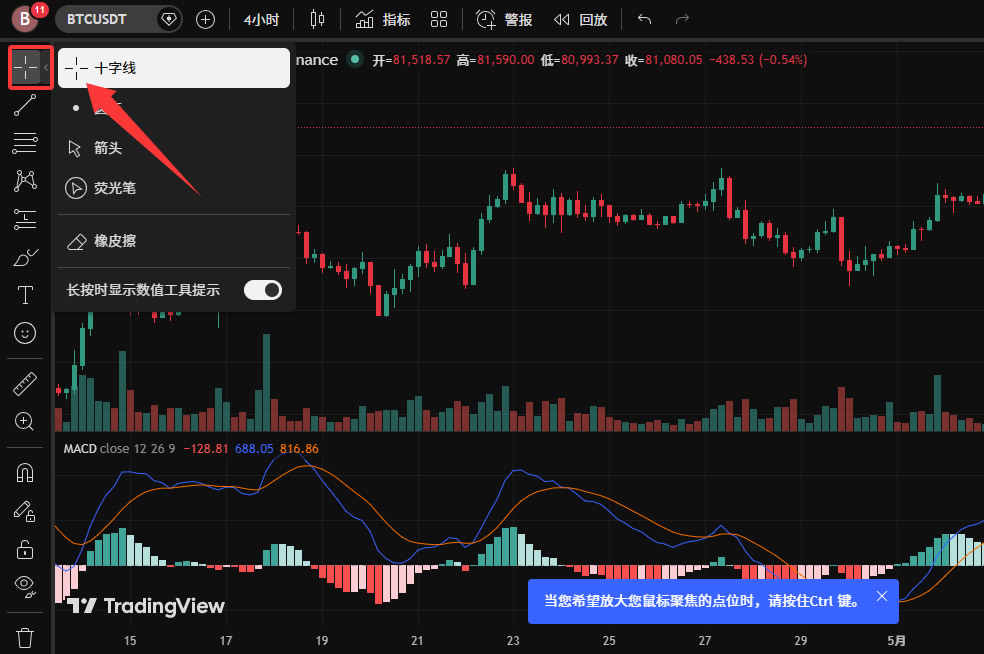The image size is (984, 654).
Task: Click the 5月 label on time axis
Action: click(x=896, y=641)
